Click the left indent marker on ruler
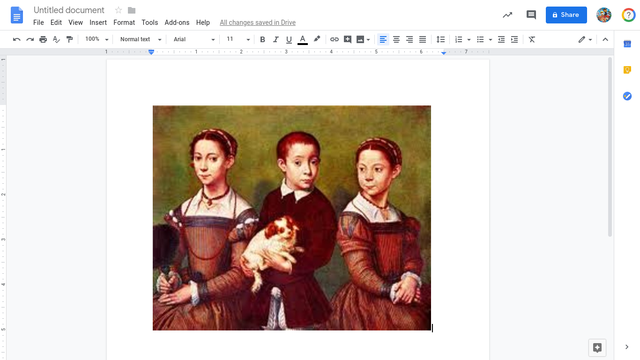The width and height of the screenshot is (640, 360). 151,52
